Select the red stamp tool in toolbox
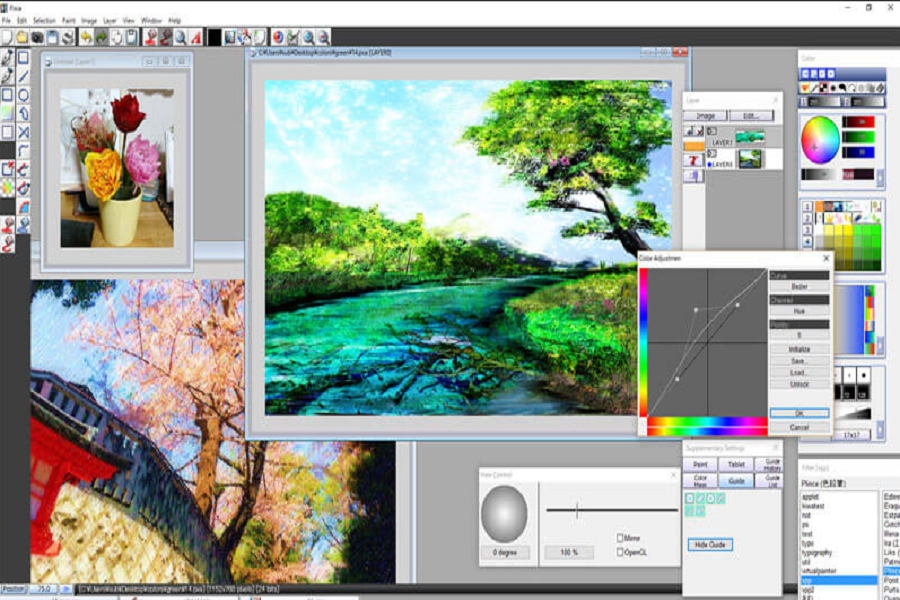This screenshot has height=600, width=900. point(7,226)
